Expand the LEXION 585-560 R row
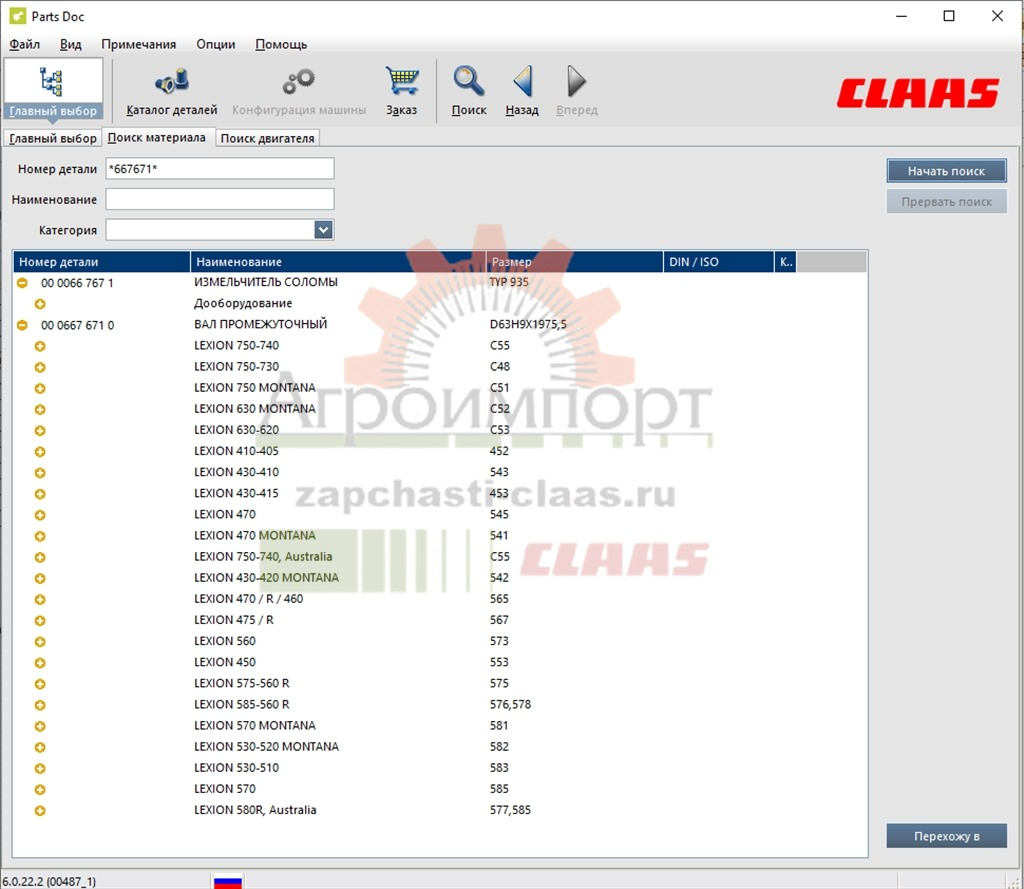 pos(40,705)
